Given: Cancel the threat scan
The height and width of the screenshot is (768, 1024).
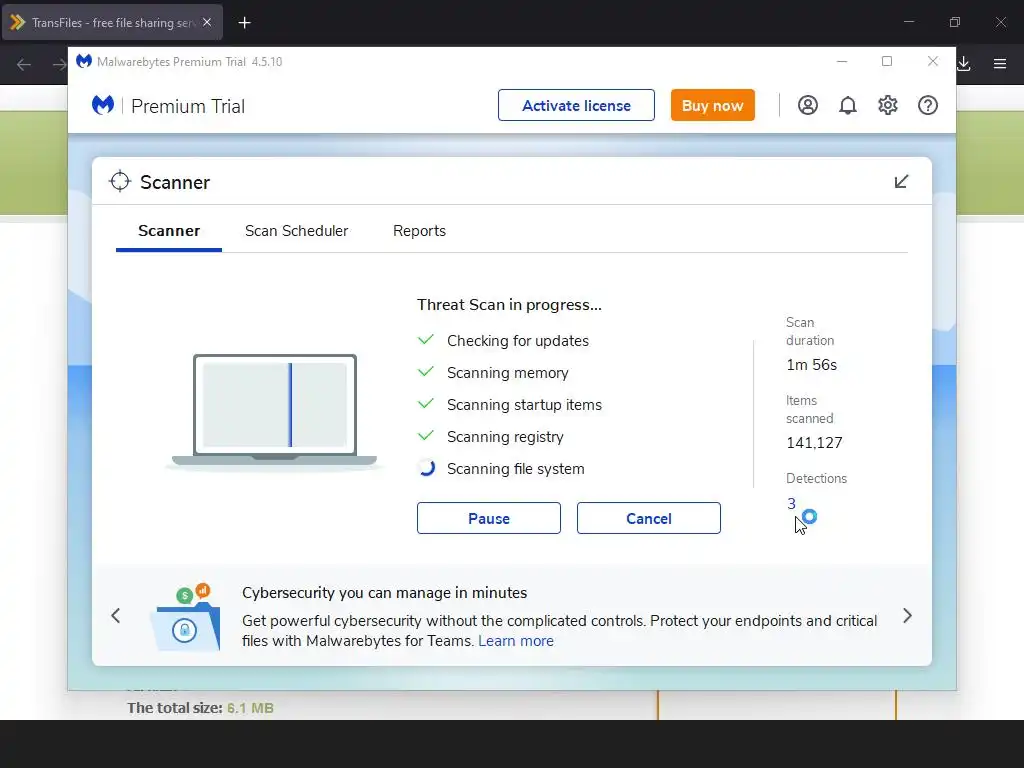Looking at the screenshot, I should (648, 518).
